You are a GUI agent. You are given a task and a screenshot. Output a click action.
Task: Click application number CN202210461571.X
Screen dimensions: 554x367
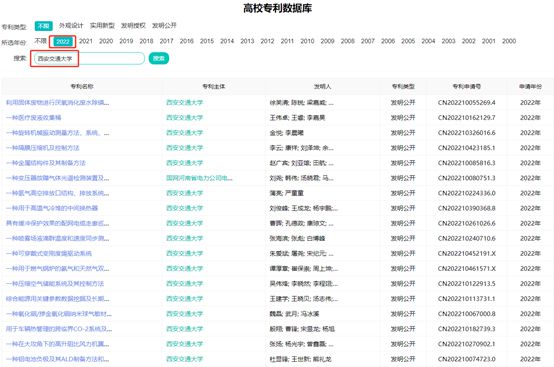point(466,269)
